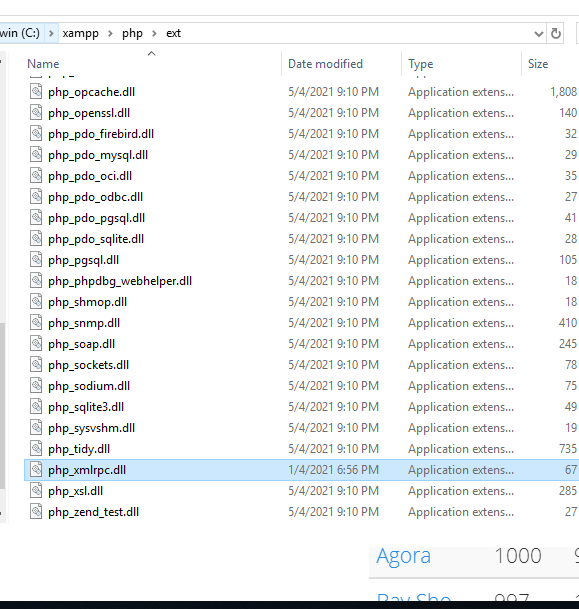Select the php_pdo_mysql.dll file icon
Screen dimensions: 579x609
tap(36, 155)
